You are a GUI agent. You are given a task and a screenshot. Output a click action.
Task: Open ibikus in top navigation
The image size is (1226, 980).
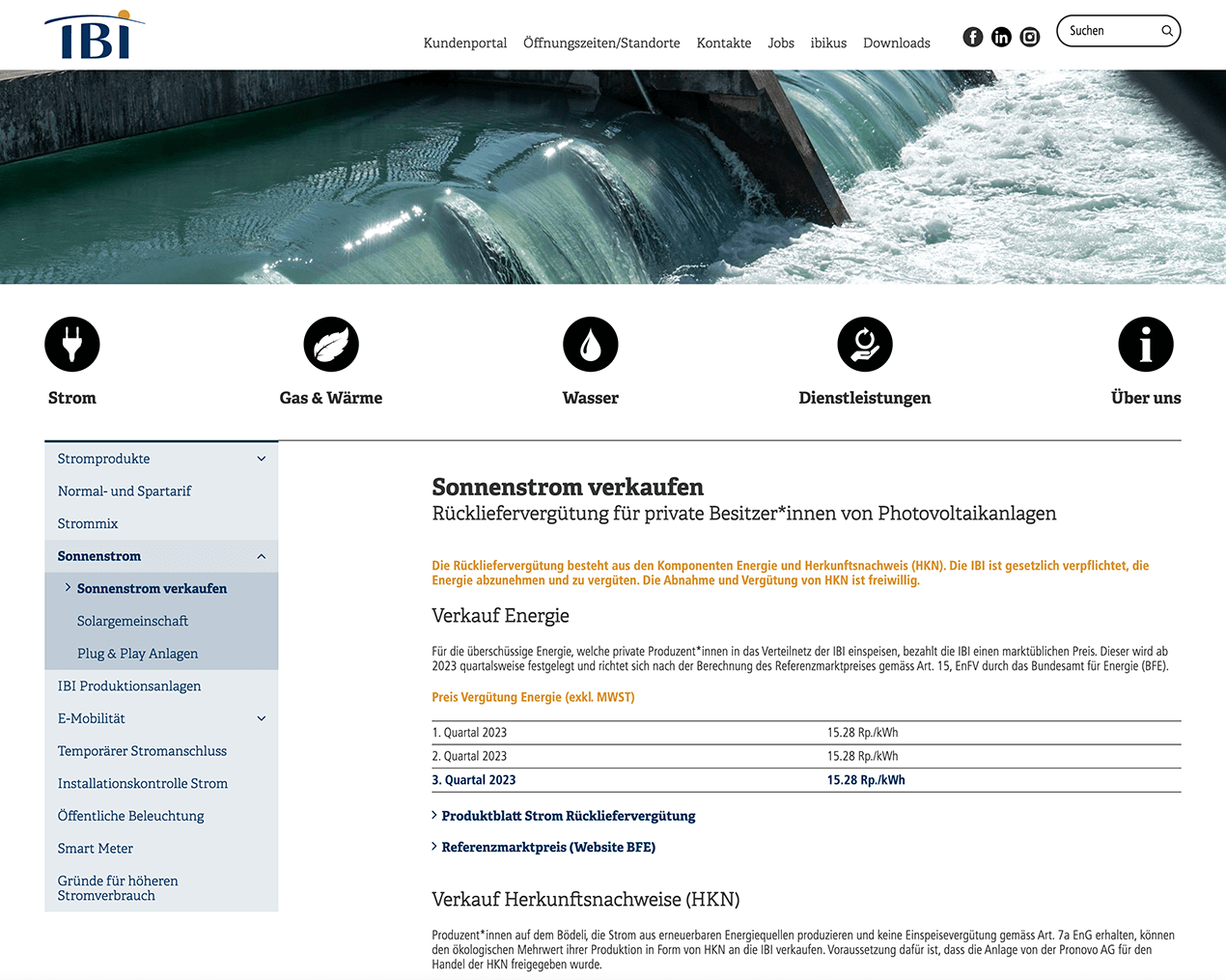click(828, 42)
